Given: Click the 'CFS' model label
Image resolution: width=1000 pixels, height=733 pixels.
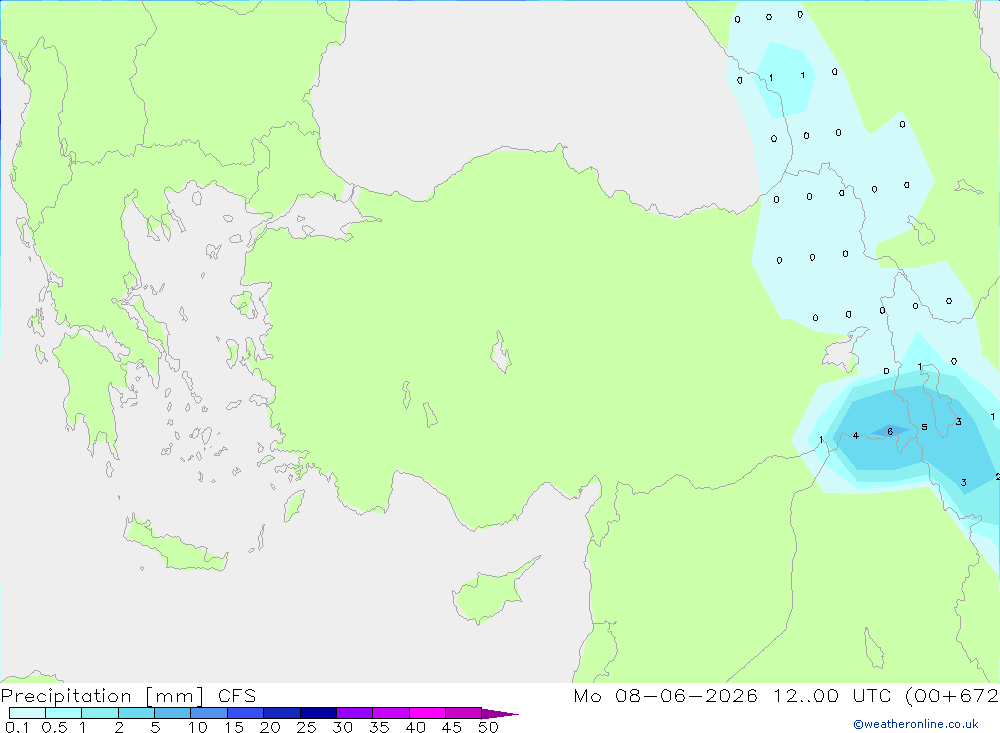Looking at the screenshot, I should [237, 696].
